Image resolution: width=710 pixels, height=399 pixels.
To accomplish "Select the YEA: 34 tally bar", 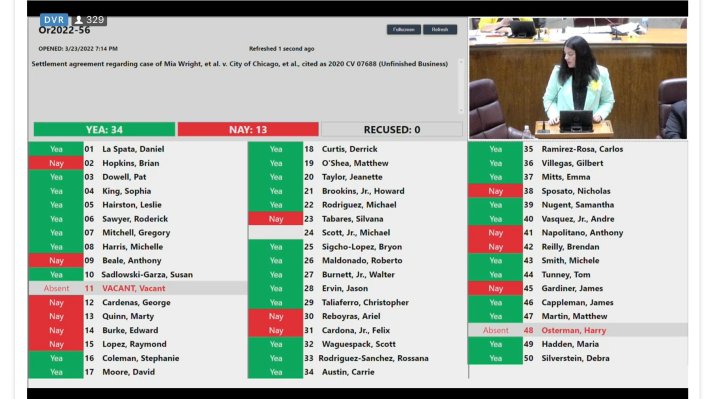I will tap(104, 130).
